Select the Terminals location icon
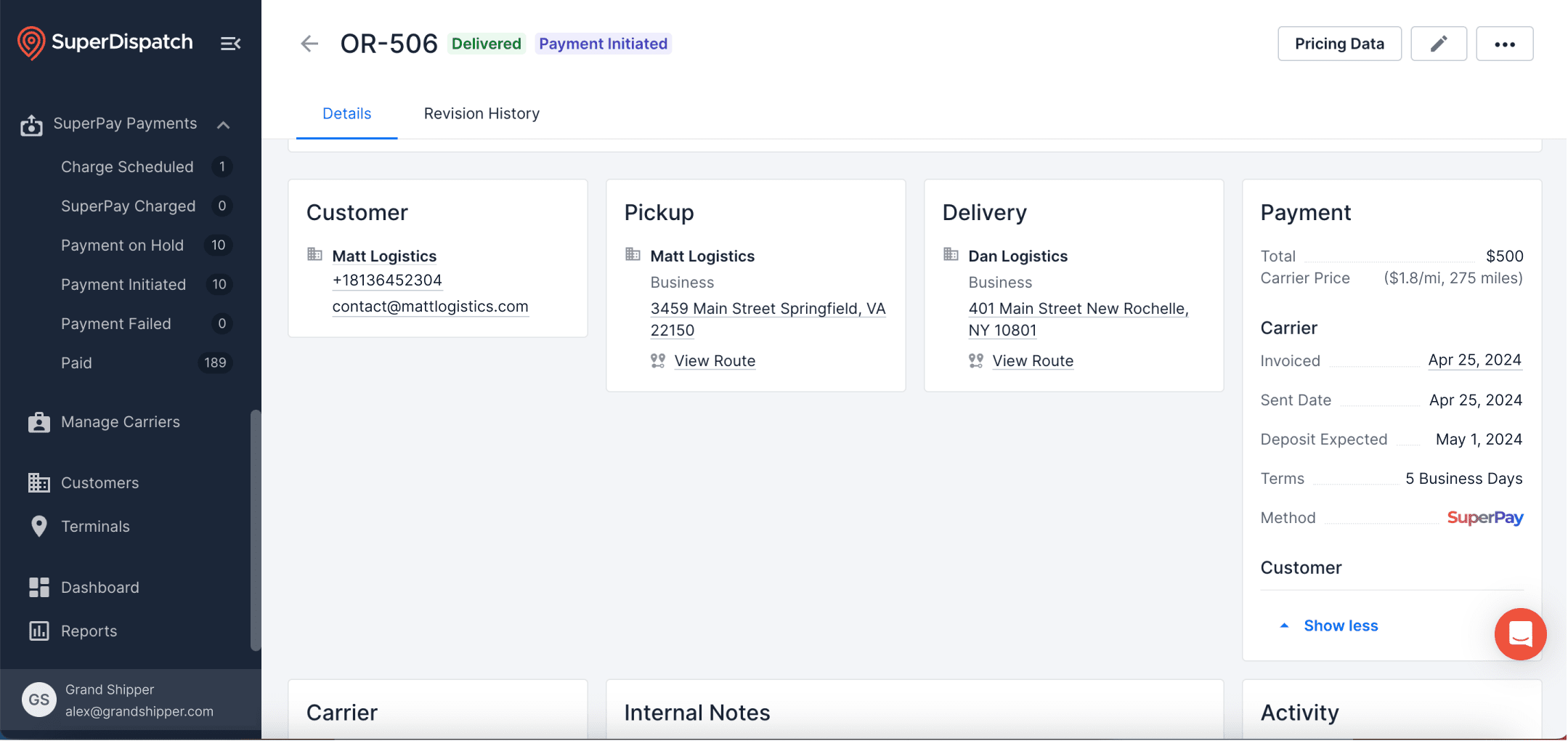1568x741 pixels. 39,526
